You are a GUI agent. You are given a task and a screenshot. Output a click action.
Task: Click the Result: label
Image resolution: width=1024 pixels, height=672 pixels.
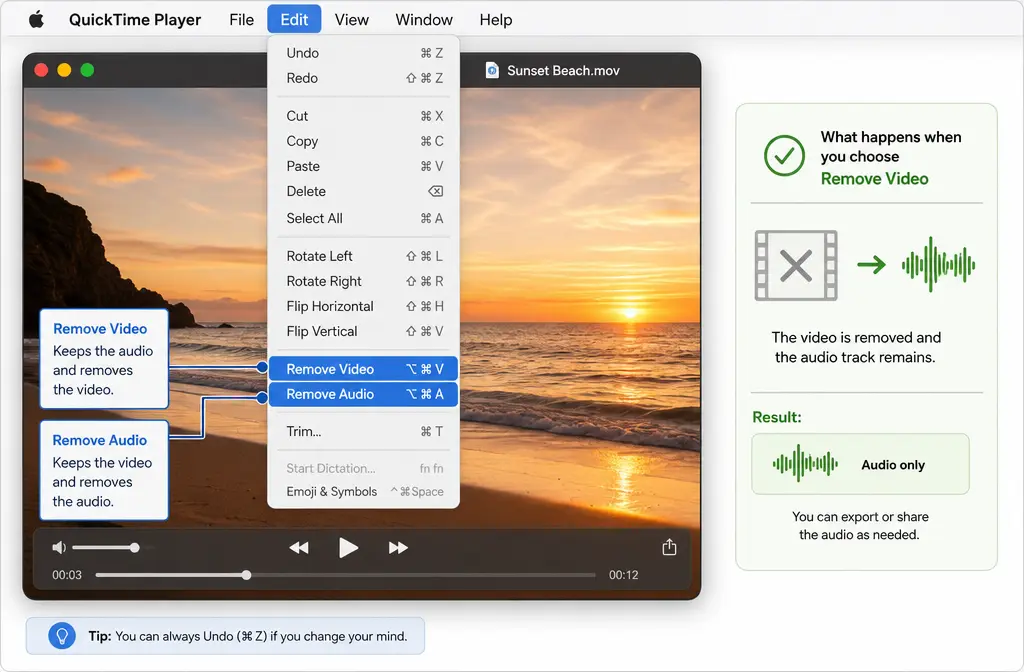(776, 417)
